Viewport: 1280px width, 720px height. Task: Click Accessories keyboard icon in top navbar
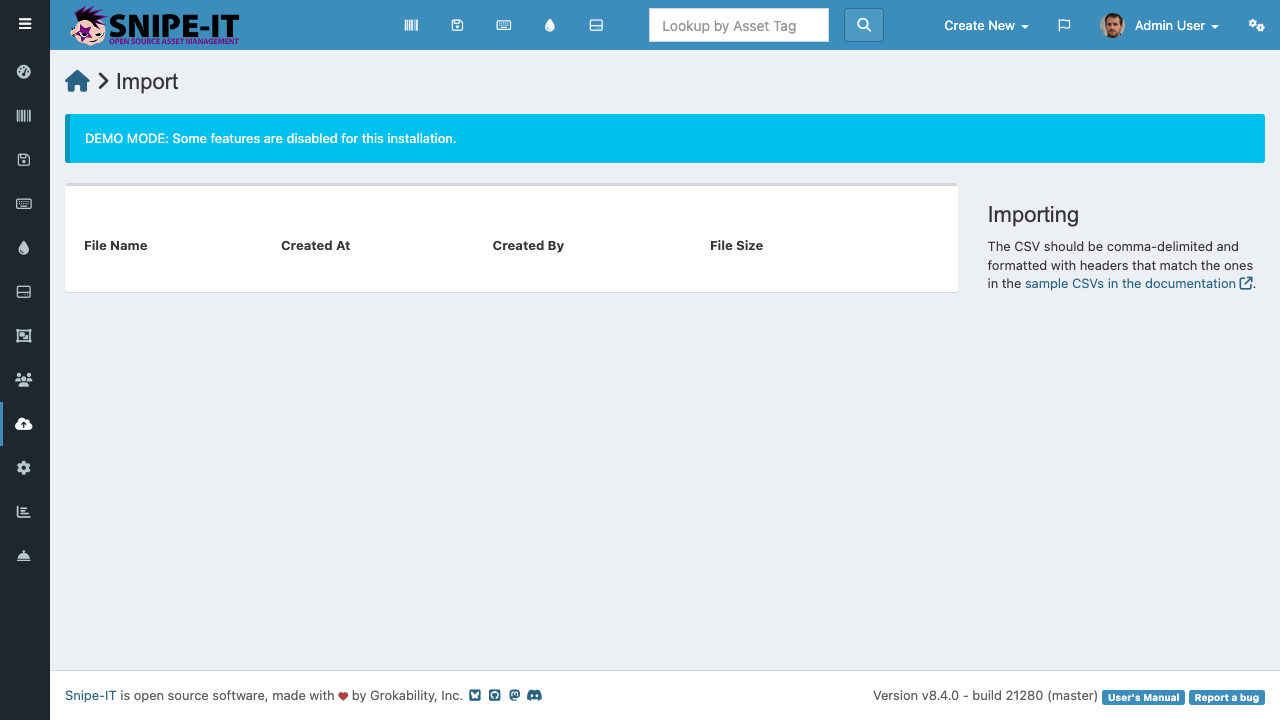(504, 25)
